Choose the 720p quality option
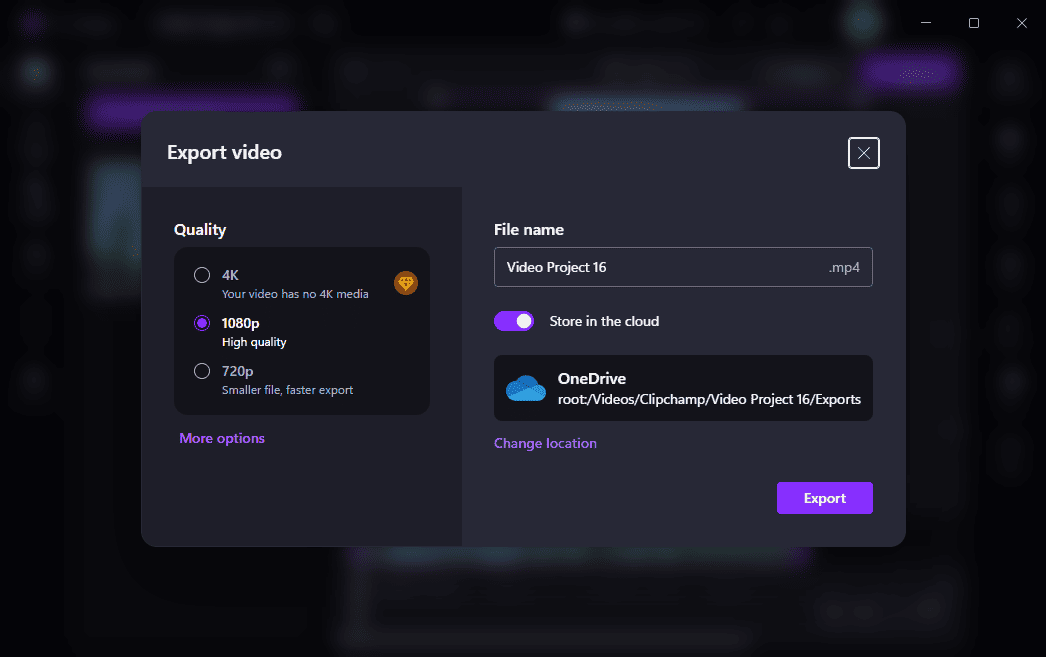1046x657 pixels. tap(201, 371)
